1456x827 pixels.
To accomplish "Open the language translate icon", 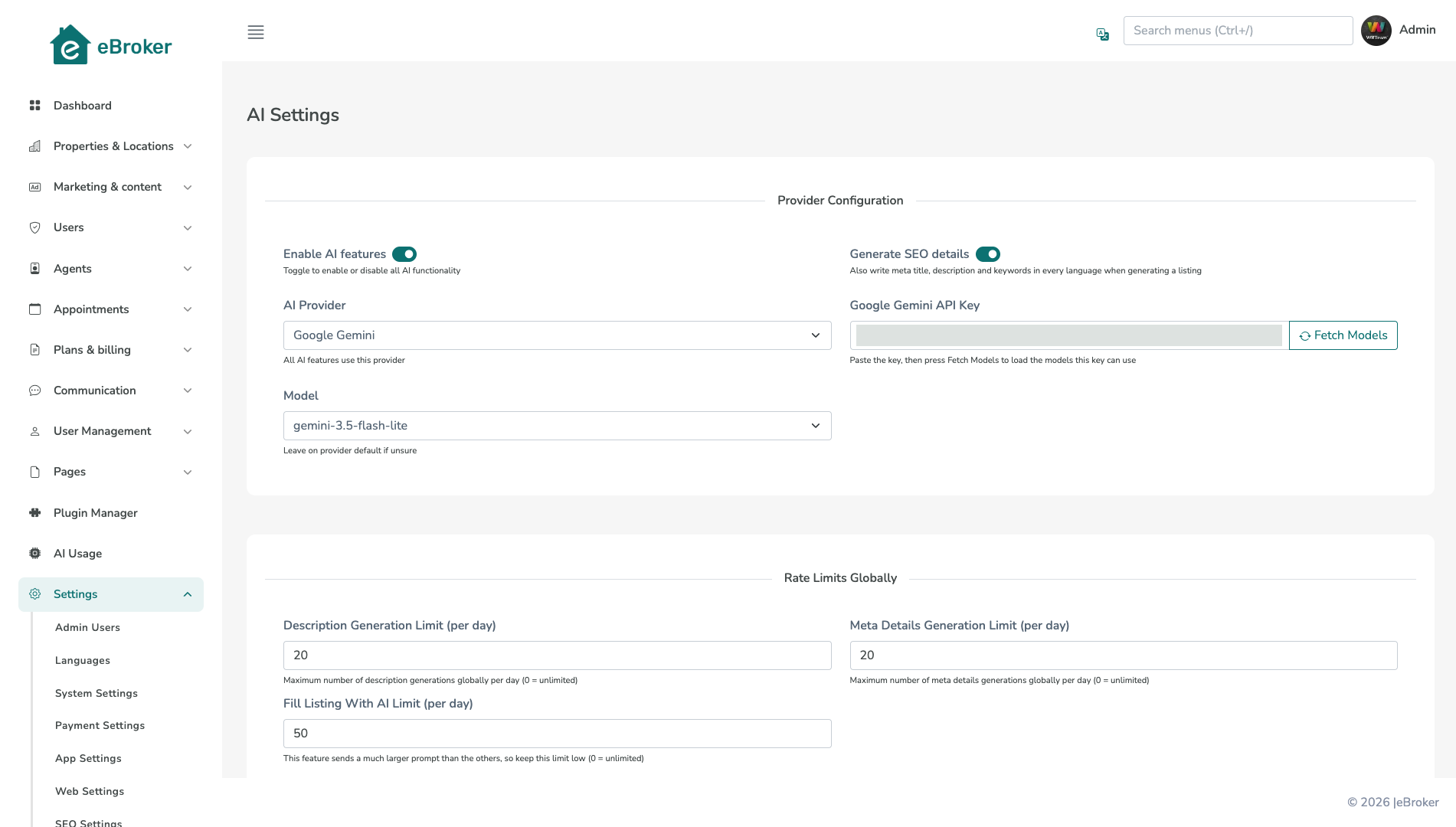I will (x=1103, y=34).
